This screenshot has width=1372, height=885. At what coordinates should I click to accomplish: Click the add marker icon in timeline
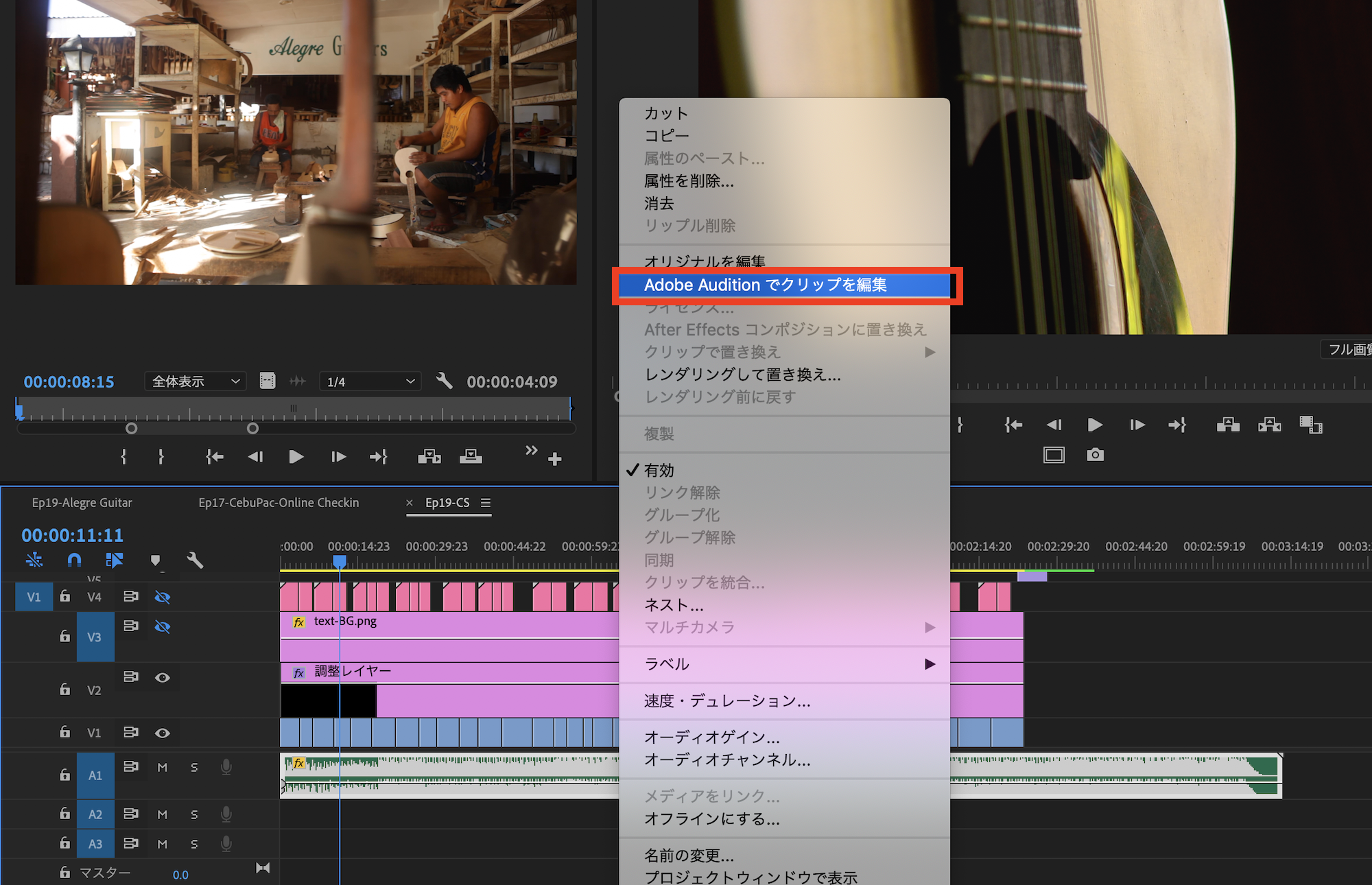tap(155, 560)
